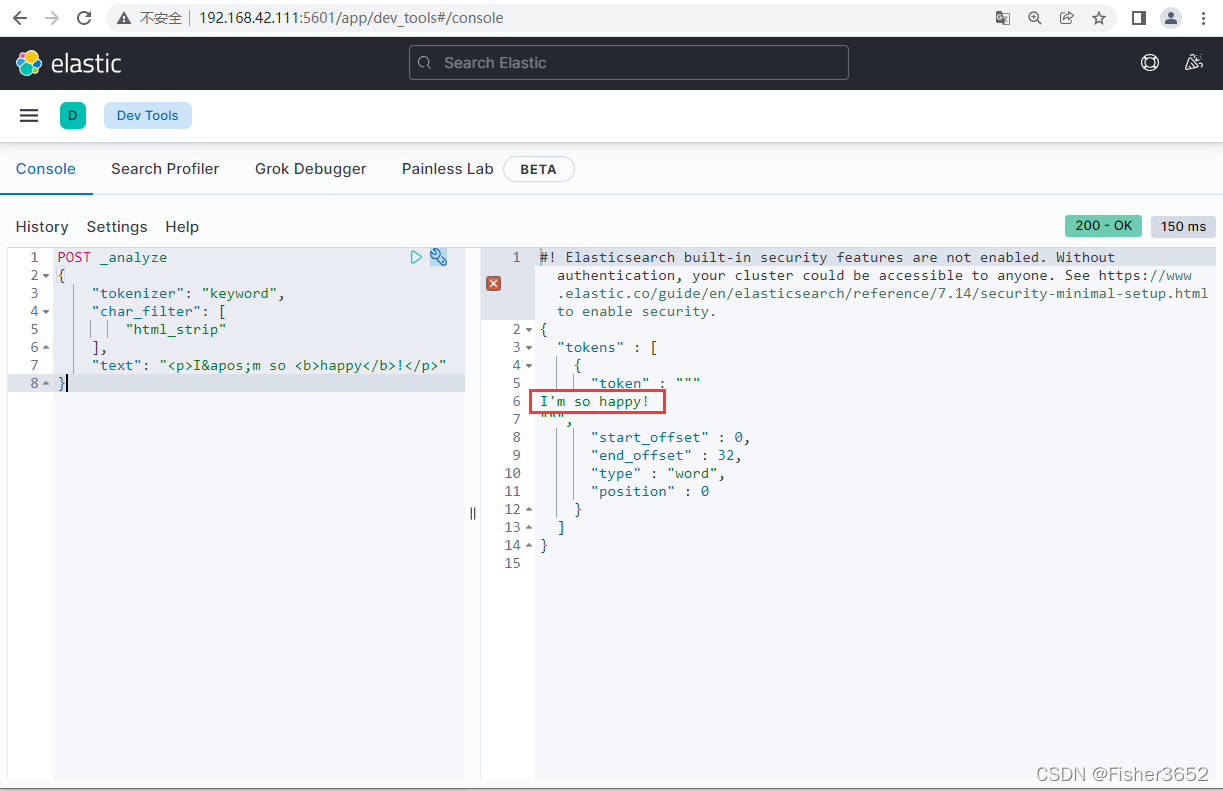
Task: Reload the page with the refresh icon
Action: 84,18
